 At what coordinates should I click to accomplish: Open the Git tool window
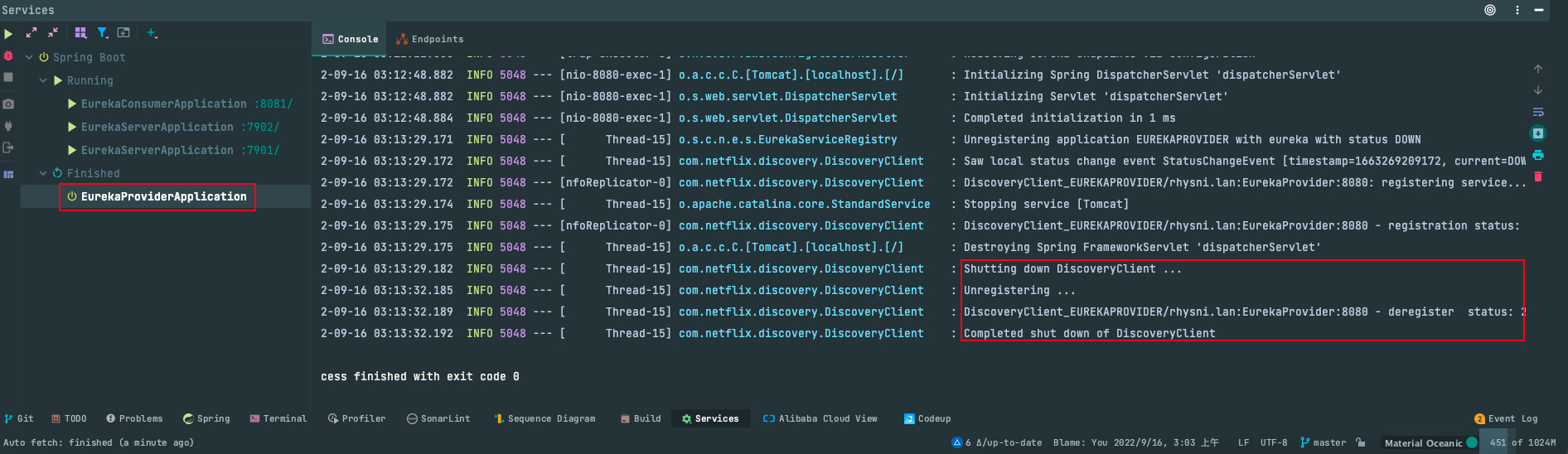19,418
